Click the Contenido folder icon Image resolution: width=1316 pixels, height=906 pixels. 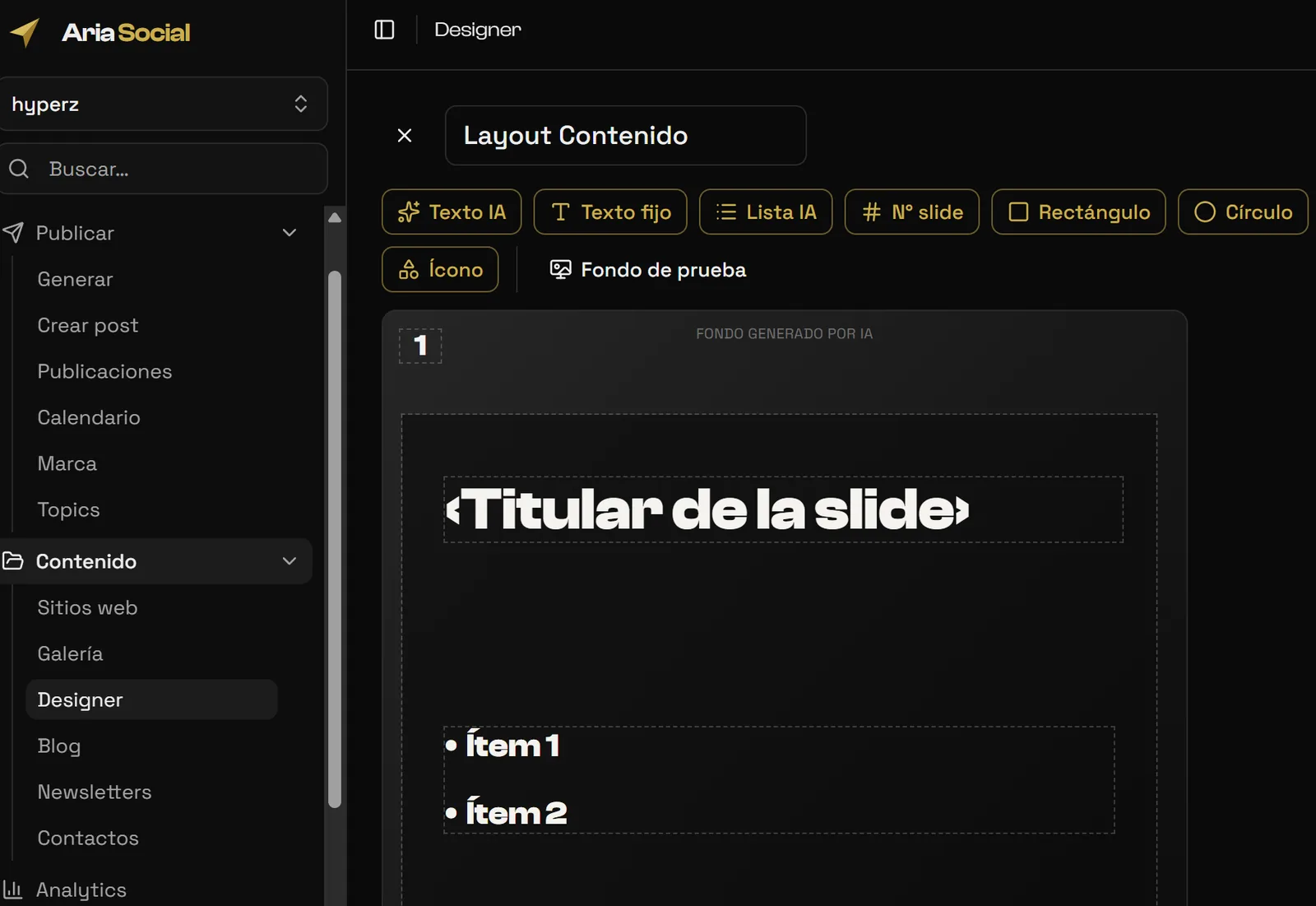pos(13,561)
